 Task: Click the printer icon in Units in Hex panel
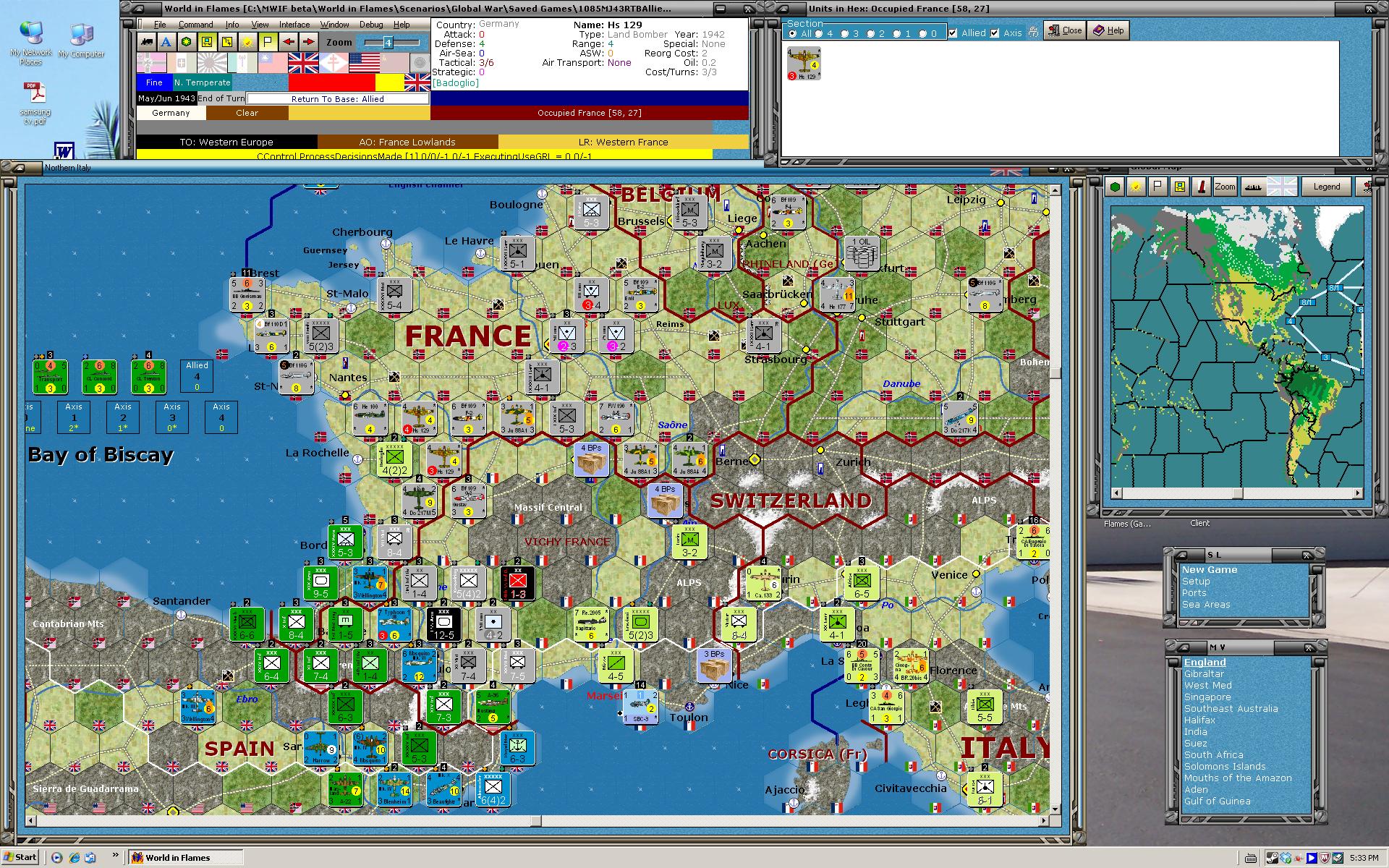(1032, 32)
